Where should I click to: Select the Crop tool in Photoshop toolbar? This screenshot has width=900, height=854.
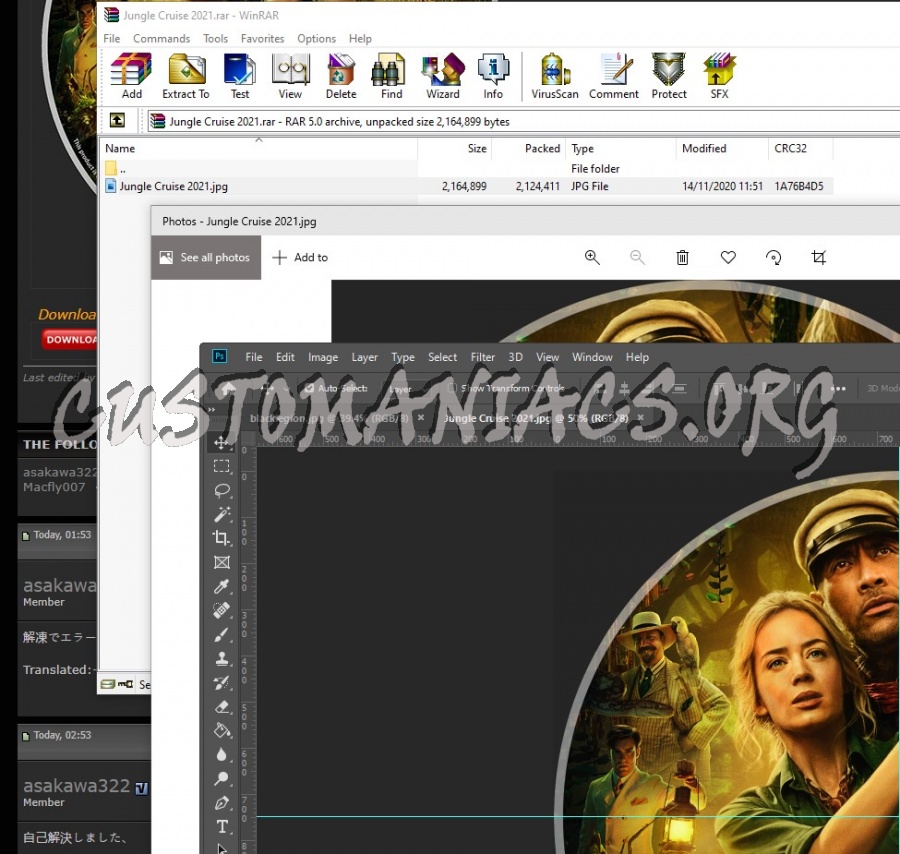click(222, 538)
